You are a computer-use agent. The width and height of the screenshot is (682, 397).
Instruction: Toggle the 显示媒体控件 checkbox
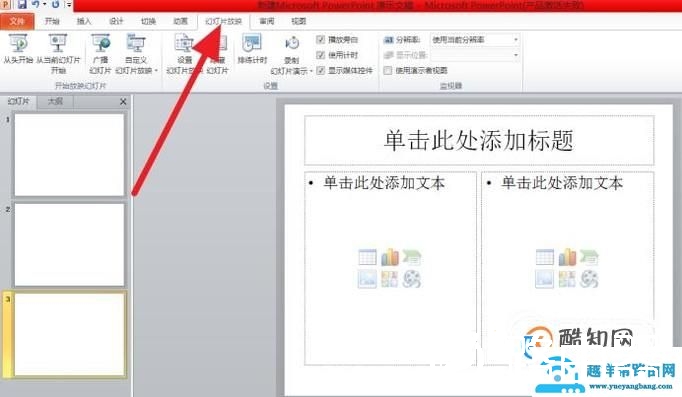(321, 70)
